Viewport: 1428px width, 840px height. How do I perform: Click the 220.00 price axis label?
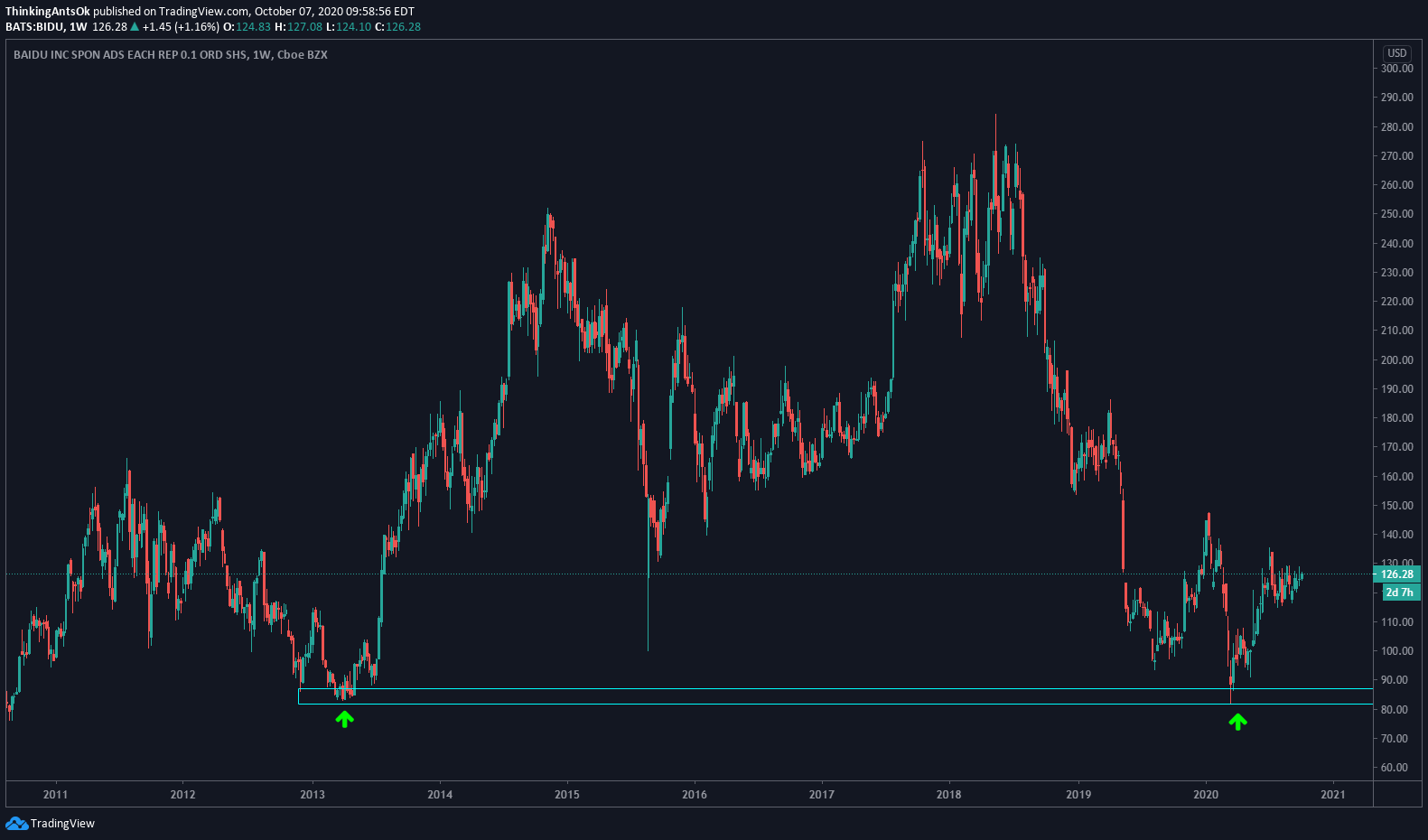pyautogui.click(x=1397, y=302)
